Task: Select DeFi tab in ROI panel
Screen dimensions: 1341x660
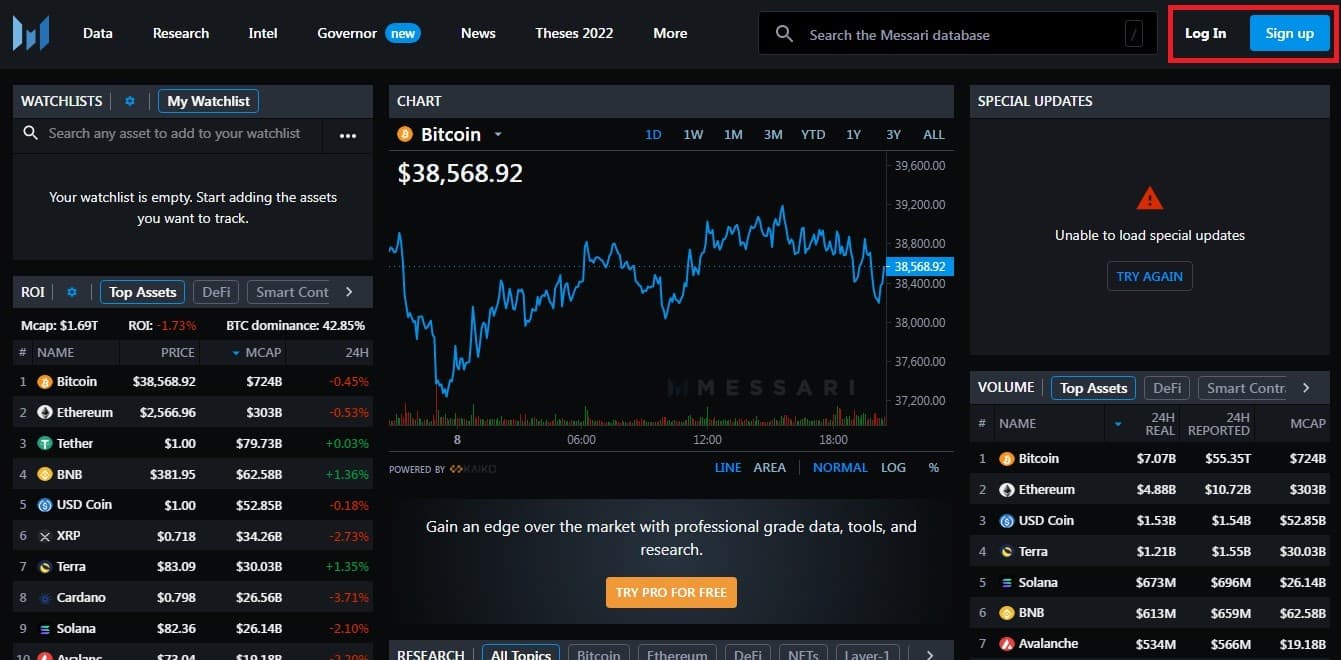Action: pos(216,292)
